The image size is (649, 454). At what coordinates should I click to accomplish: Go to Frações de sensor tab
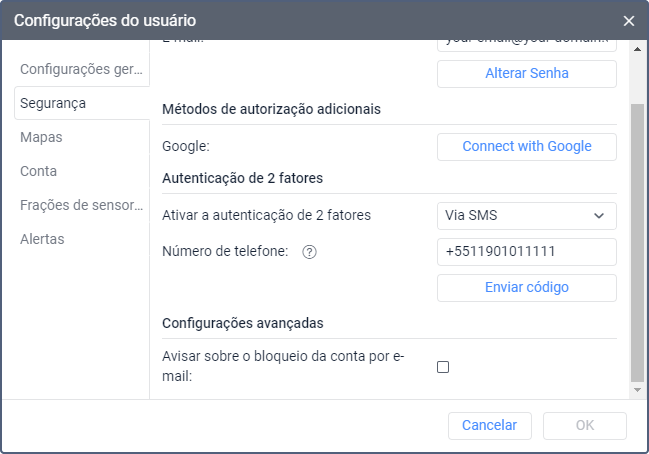point(83,205)
